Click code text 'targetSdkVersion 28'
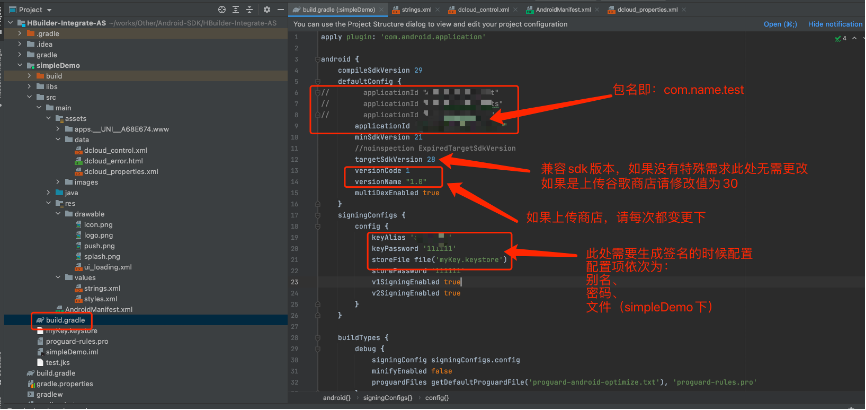 click(395, 159)
